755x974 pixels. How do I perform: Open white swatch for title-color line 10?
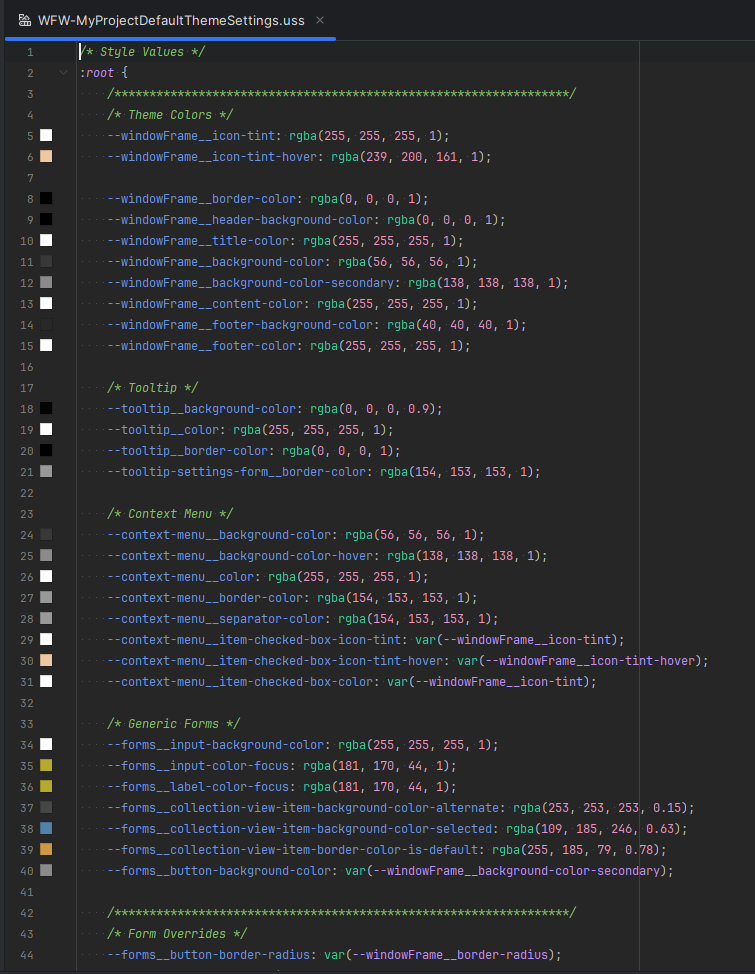coord(46,240)
